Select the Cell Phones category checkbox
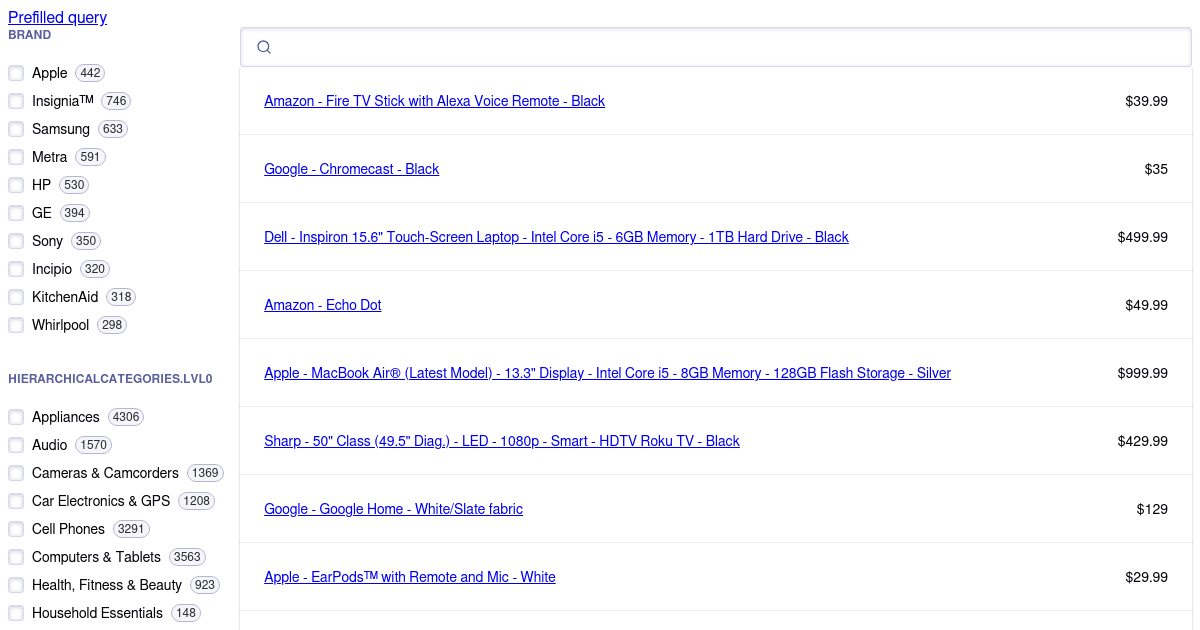 pos(16,529)
